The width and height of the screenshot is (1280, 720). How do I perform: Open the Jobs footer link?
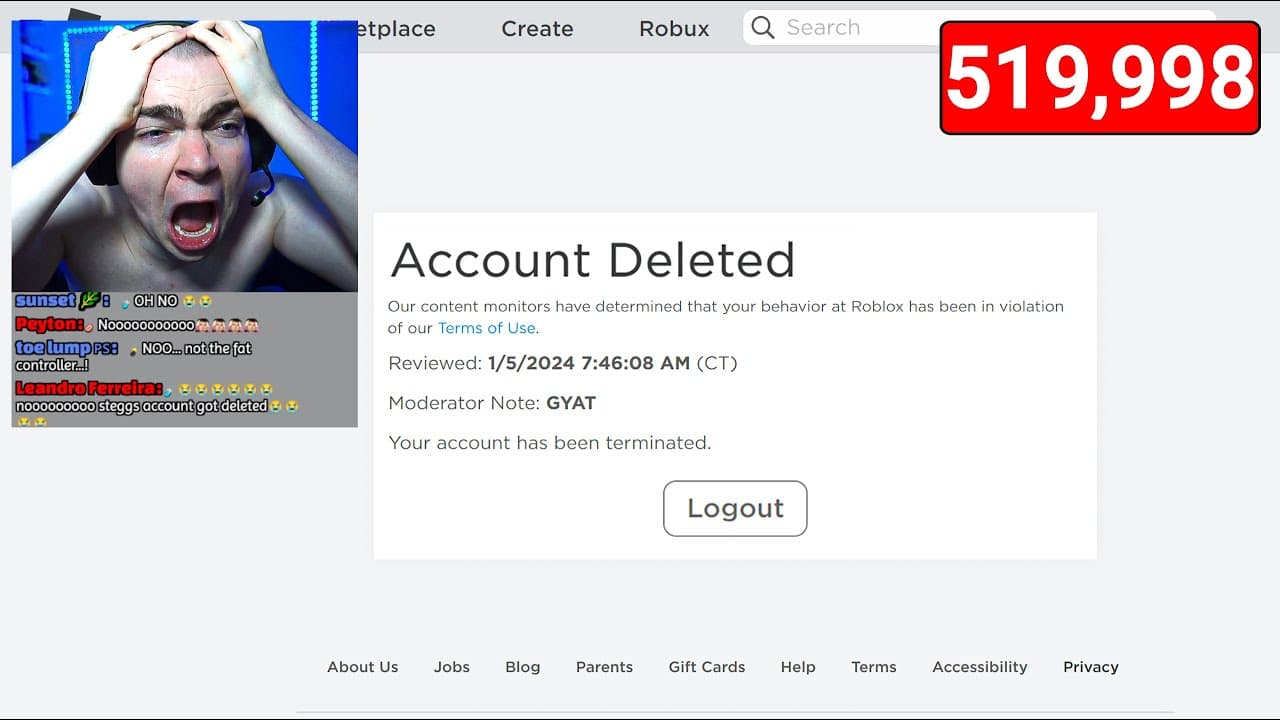[x=452, y=667]
